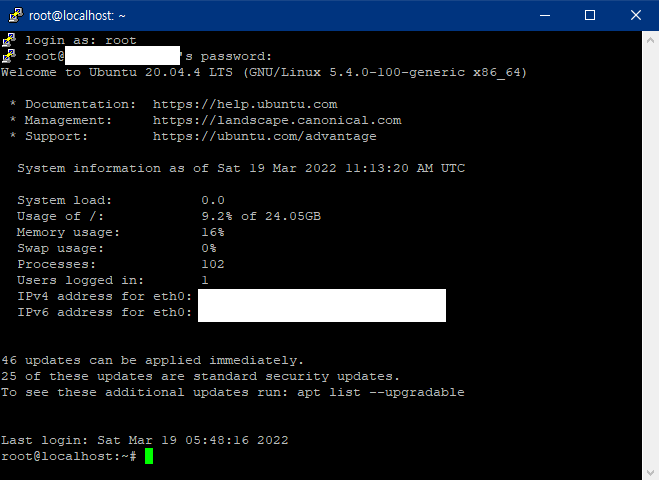Click 'System information as of Sat 19 Mar 2022' line
This screenshot has width=659, height=480.
[241, 168]
